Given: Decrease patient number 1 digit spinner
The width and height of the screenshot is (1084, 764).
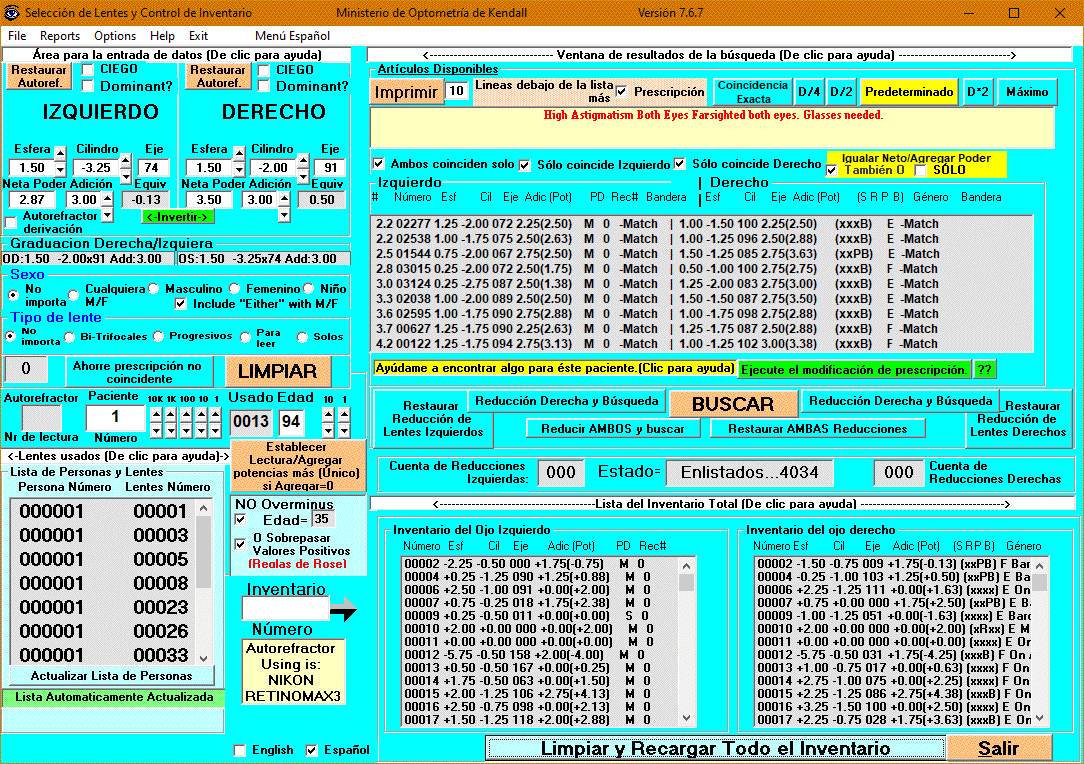Looking at the screenshot, I should click(216, 430).
